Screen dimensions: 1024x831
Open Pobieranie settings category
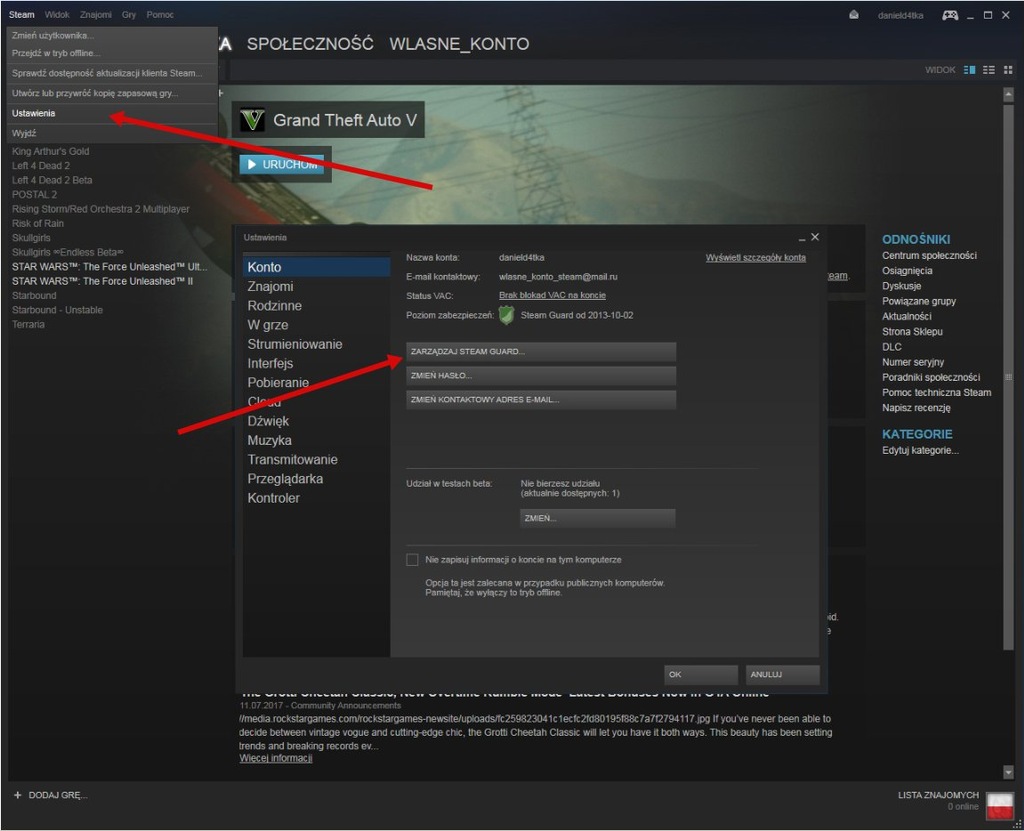pyautogui.click(x=317, y=383)
